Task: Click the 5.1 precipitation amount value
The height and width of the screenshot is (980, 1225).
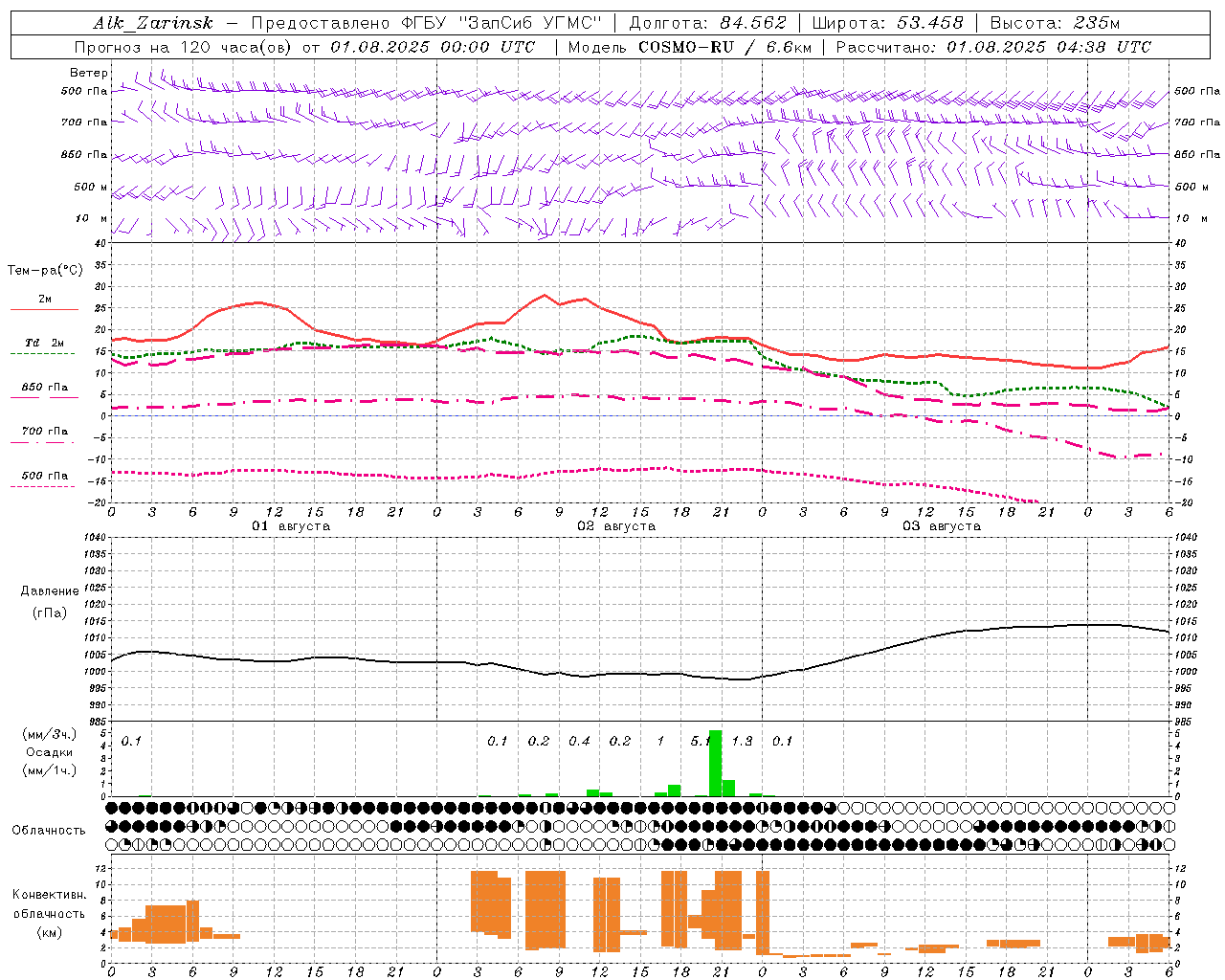Action: (x=701, y=741)
